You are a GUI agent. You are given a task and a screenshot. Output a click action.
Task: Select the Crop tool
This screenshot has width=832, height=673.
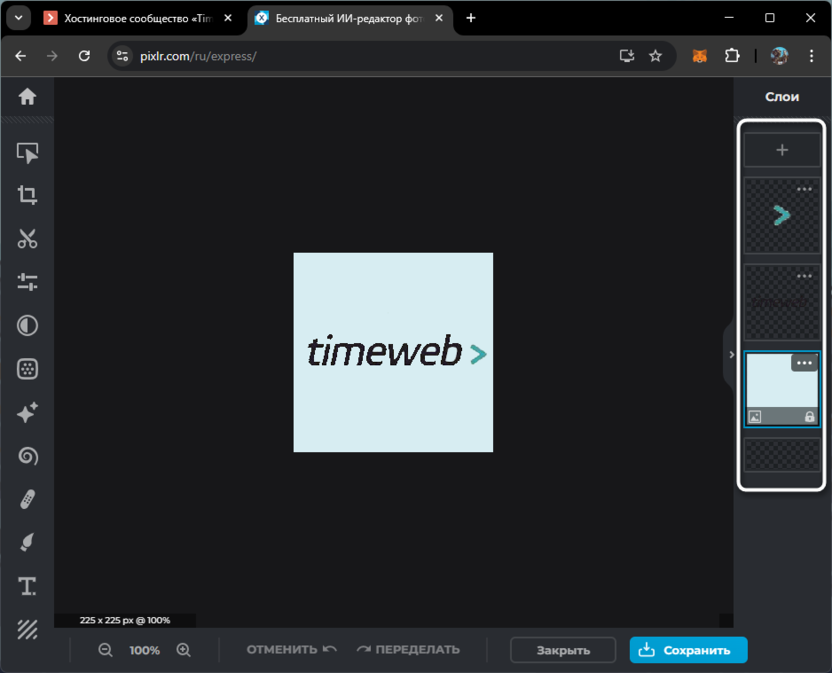pyautogui.click(x=27, y=195)
